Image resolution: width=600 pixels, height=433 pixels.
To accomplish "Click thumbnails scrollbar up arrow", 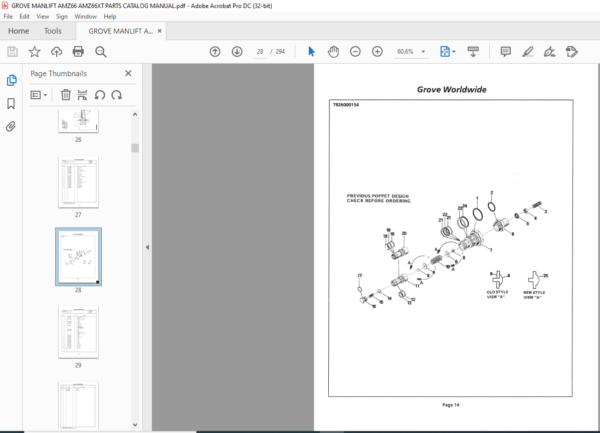I will (x=135, y=114).
